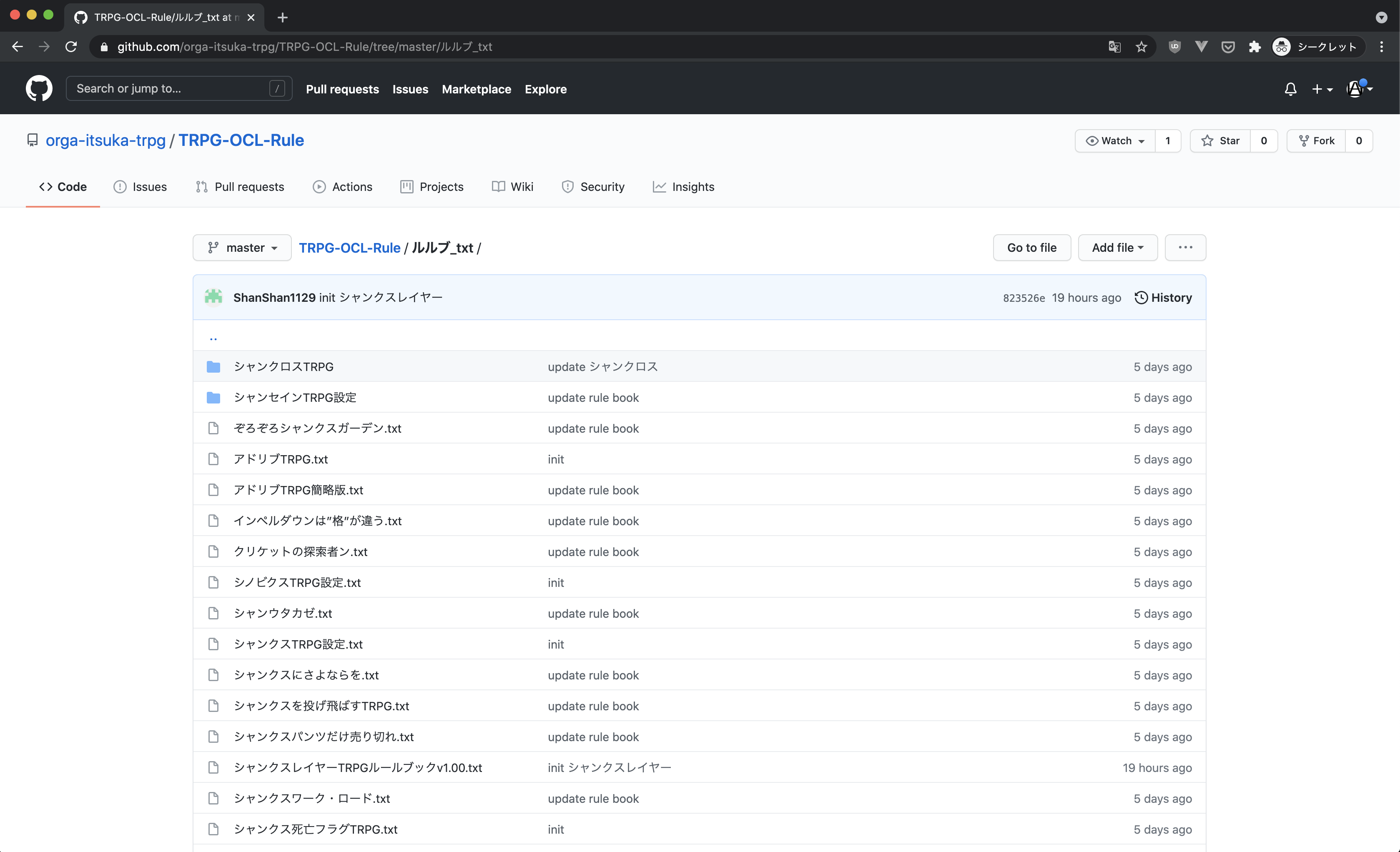The image size is (1400, 852).
Task: Expand the master branch selector
Action: coord(242,248)
